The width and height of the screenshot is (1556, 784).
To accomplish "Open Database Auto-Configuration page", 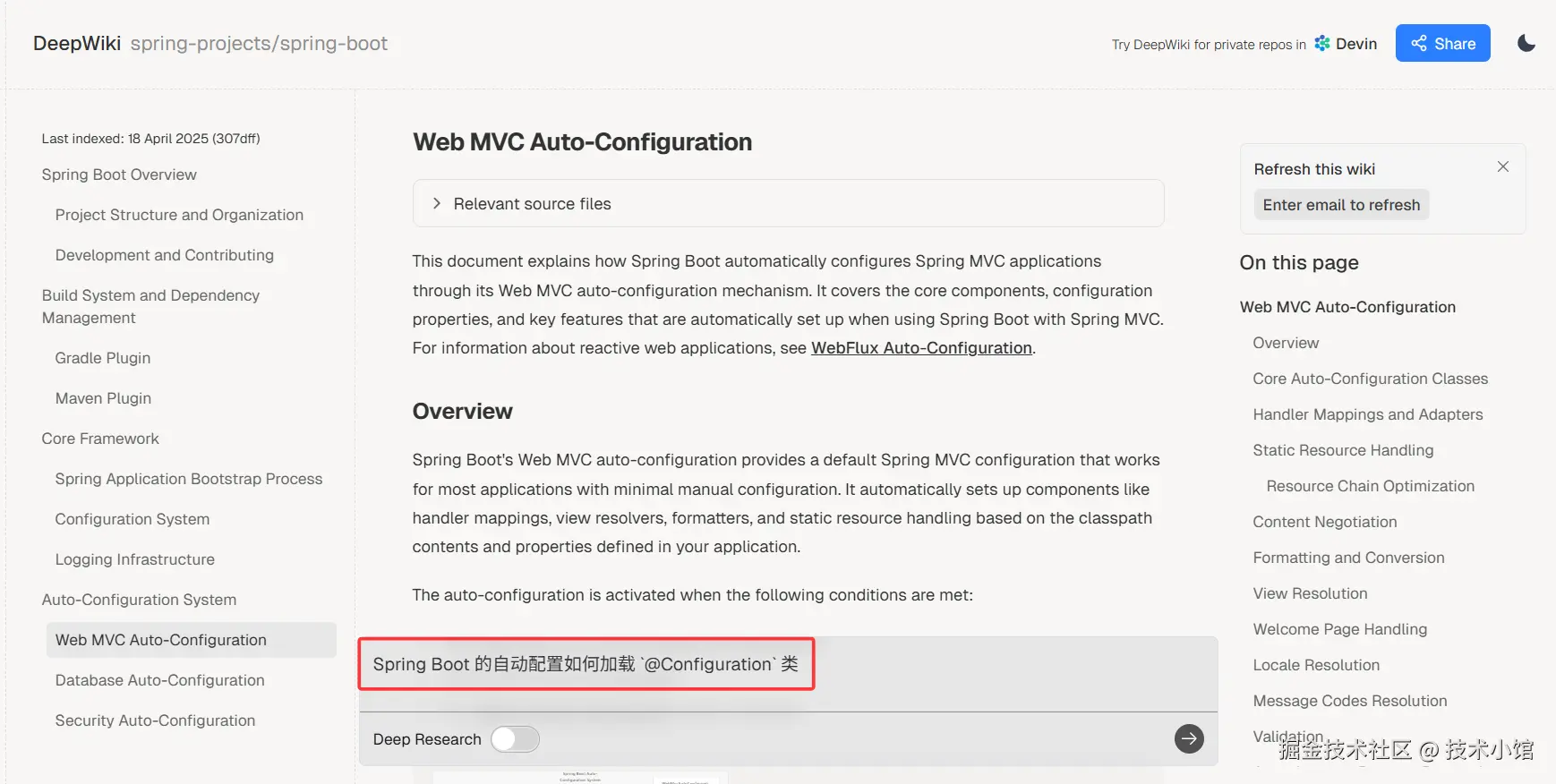I will point(159,680).
